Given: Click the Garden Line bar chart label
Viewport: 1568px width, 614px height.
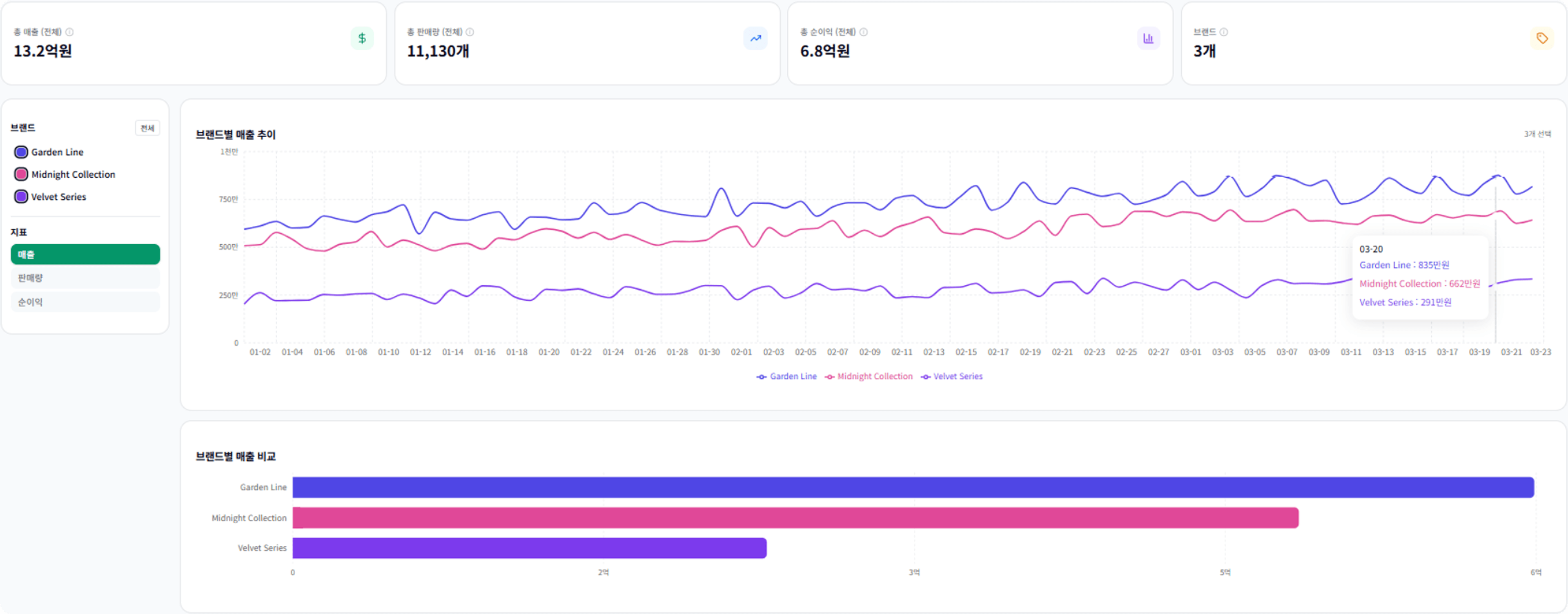Looking at the screenshot, I should 263,487.
